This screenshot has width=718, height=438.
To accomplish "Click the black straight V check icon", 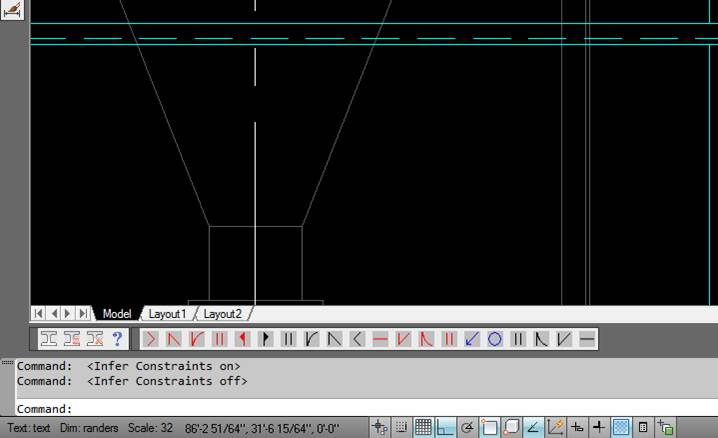I will (x=564, y=339).
